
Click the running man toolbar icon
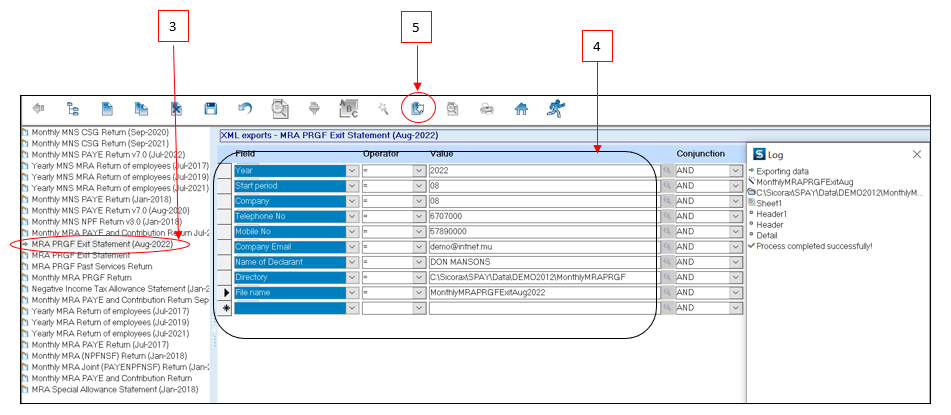(555, 108)
